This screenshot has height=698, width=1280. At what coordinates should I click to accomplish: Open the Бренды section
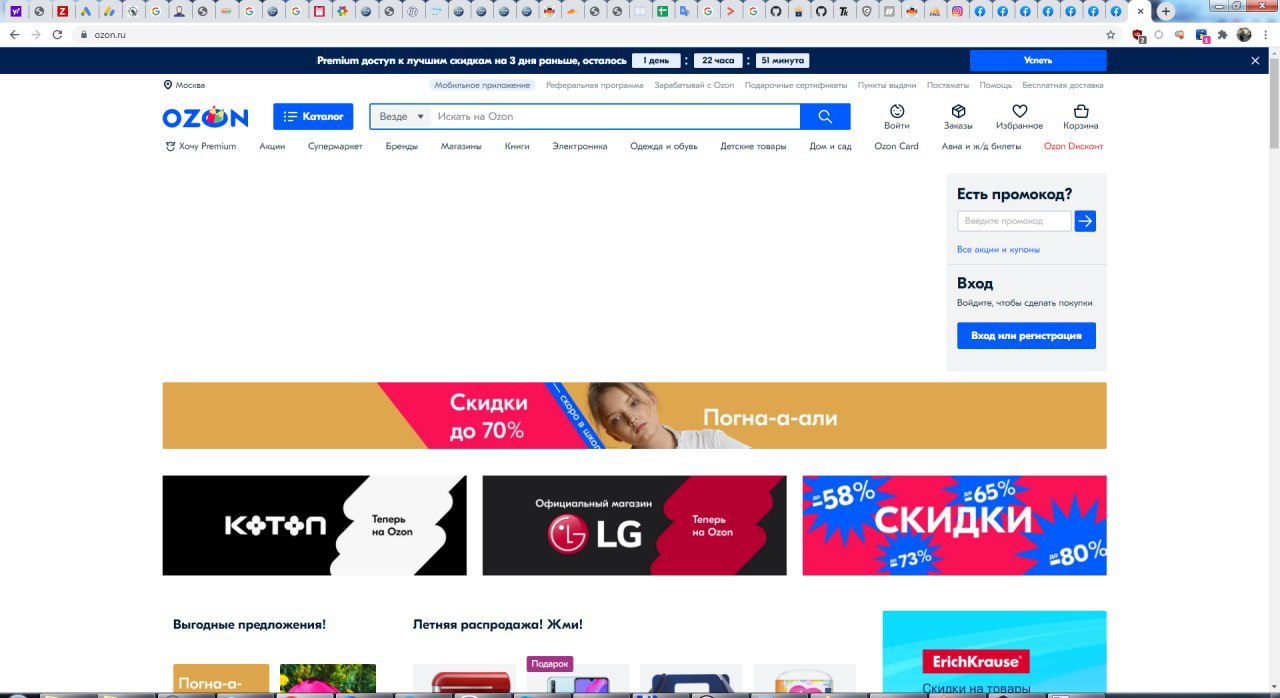402,146
